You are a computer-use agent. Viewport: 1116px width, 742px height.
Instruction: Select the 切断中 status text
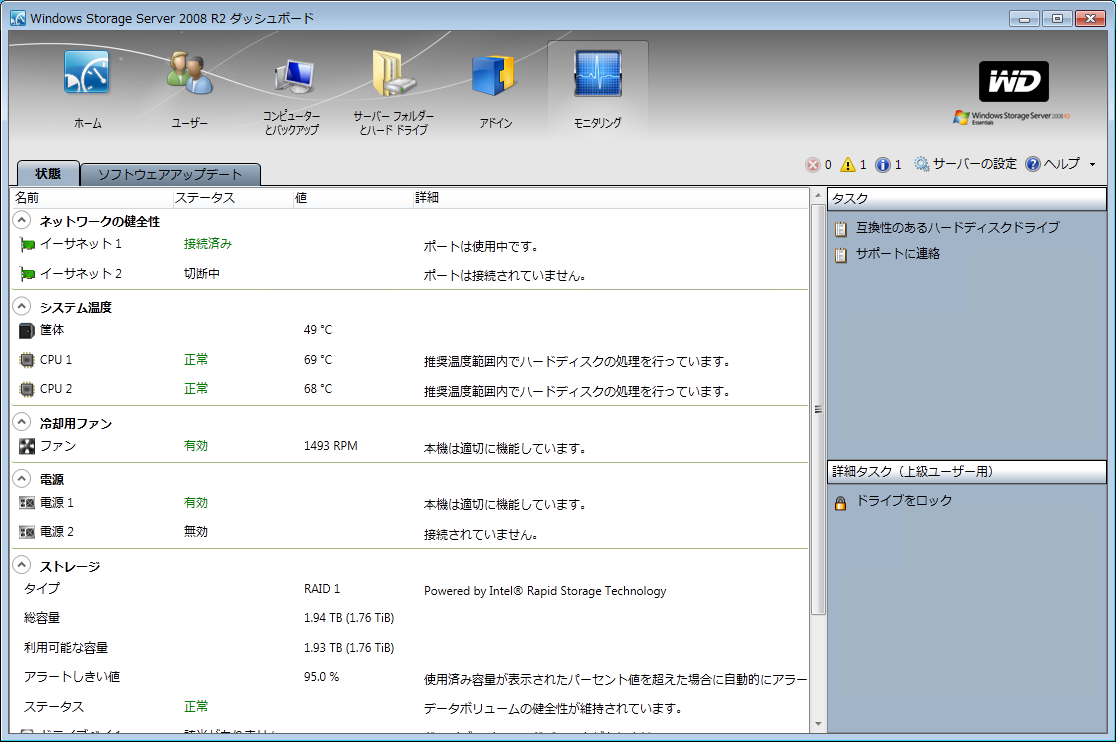pyautogui.click(x=201, y=273)
